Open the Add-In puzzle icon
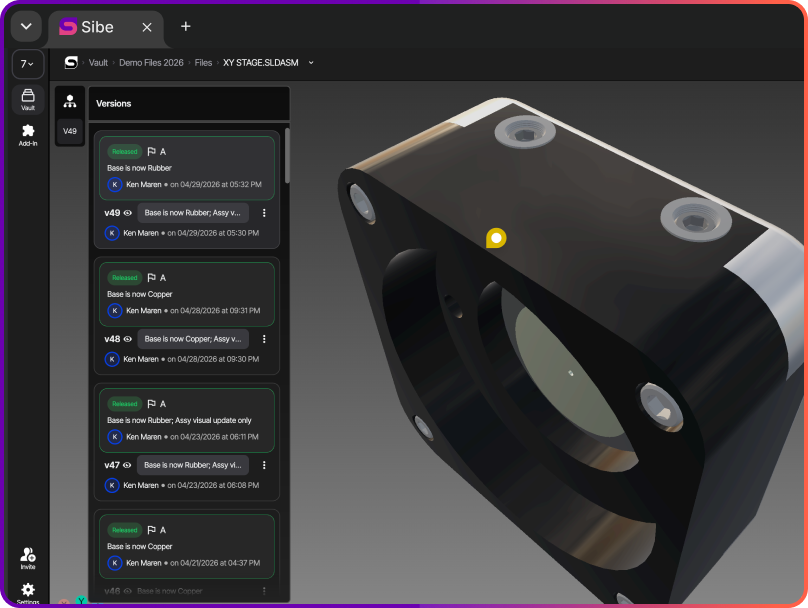The image size is (808, 608). [28, 135]
